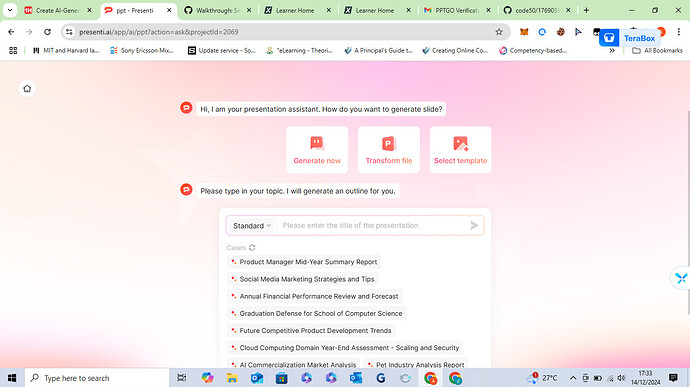This screenshot has width=690, height=387.
Task: Refresh the Cases suggestions
Action: point(252,247)
